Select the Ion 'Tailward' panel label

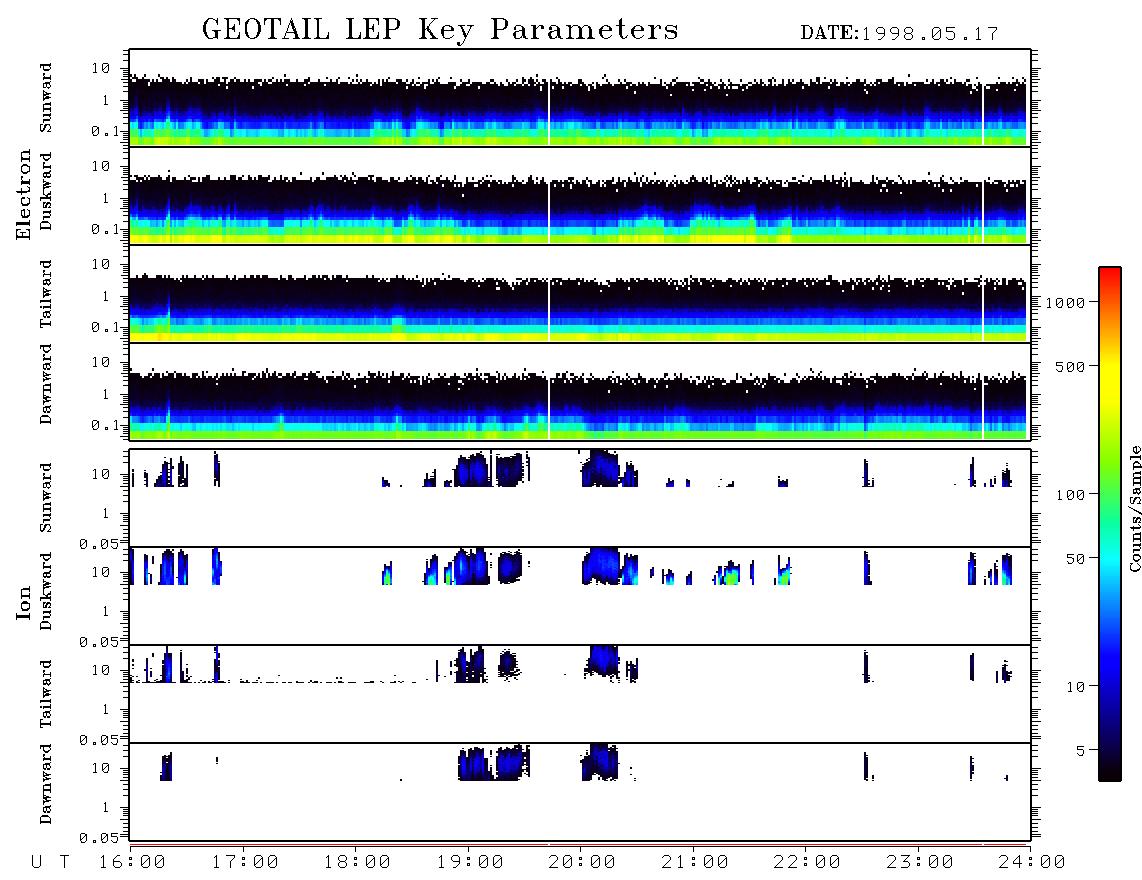(46, 694)
